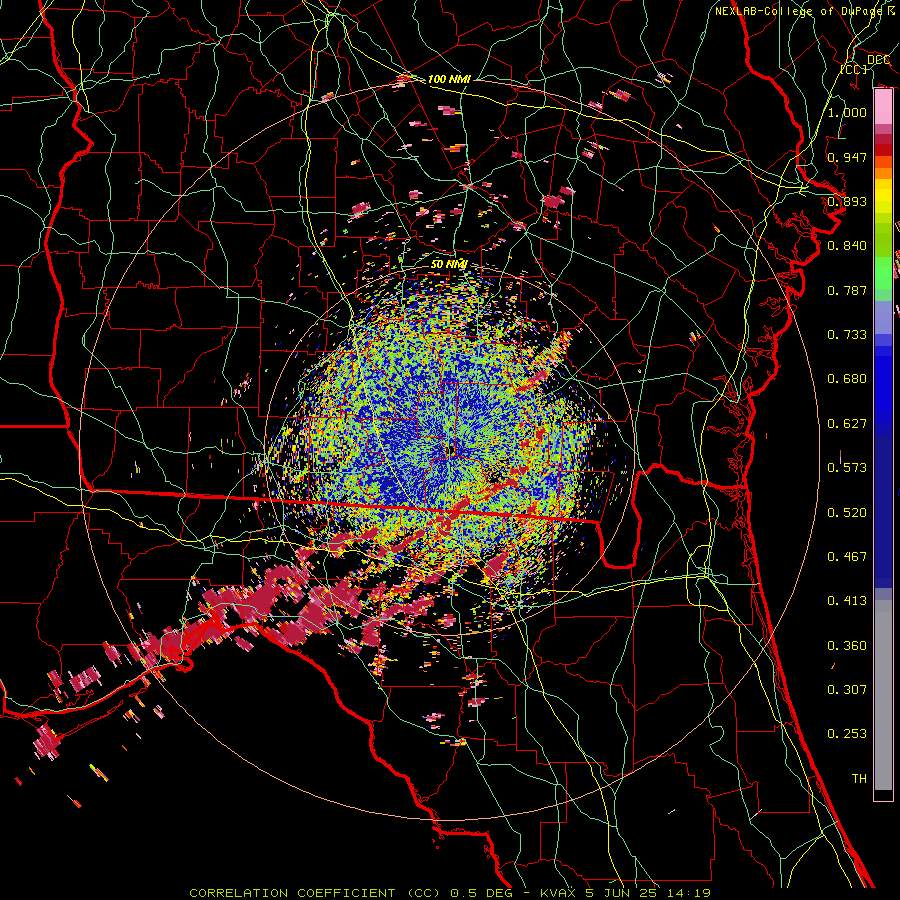Click the 0.627 scale value
Screen dimensions: 900x900
(847, 424)
